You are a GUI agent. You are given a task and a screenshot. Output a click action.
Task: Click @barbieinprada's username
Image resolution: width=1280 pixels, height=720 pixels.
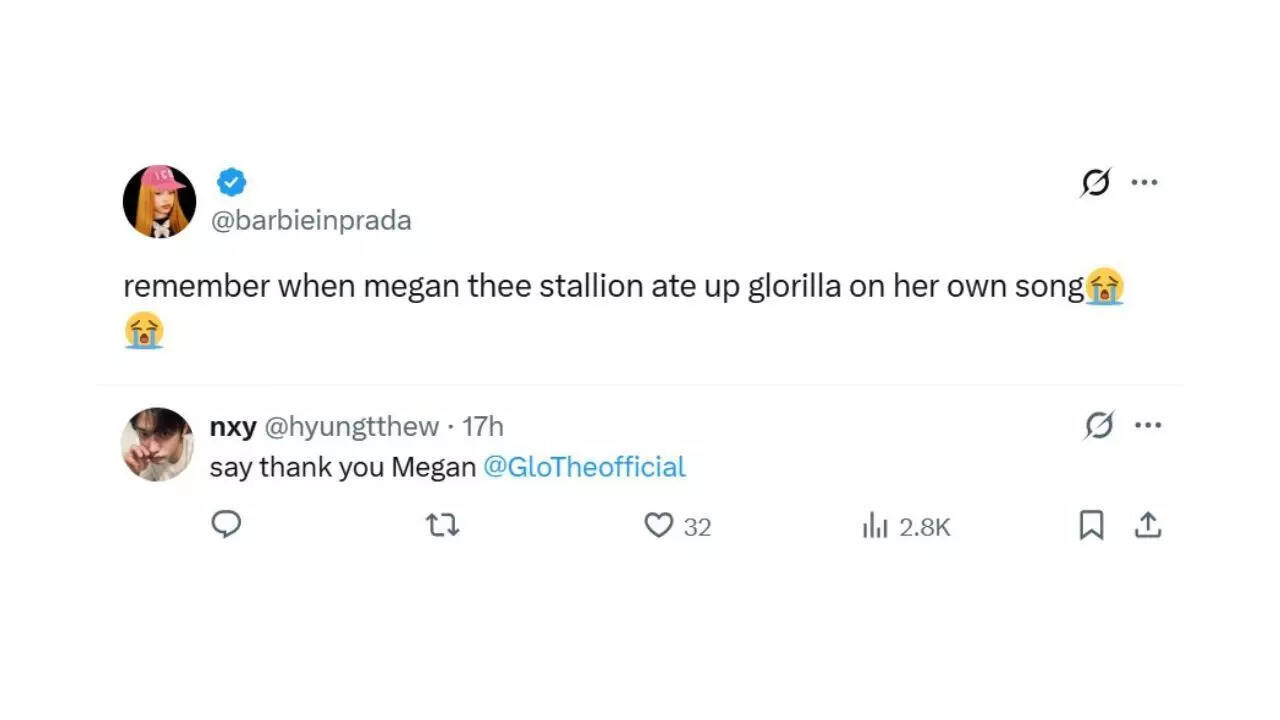coord(311,220)
